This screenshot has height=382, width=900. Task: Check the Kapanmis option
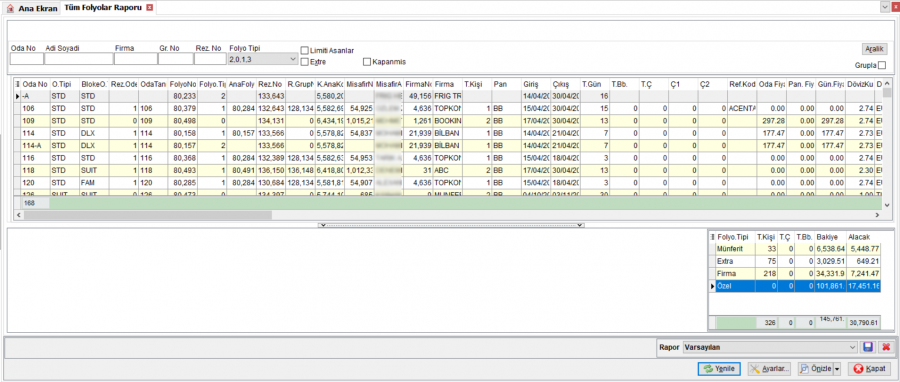[x=367, y=61]
